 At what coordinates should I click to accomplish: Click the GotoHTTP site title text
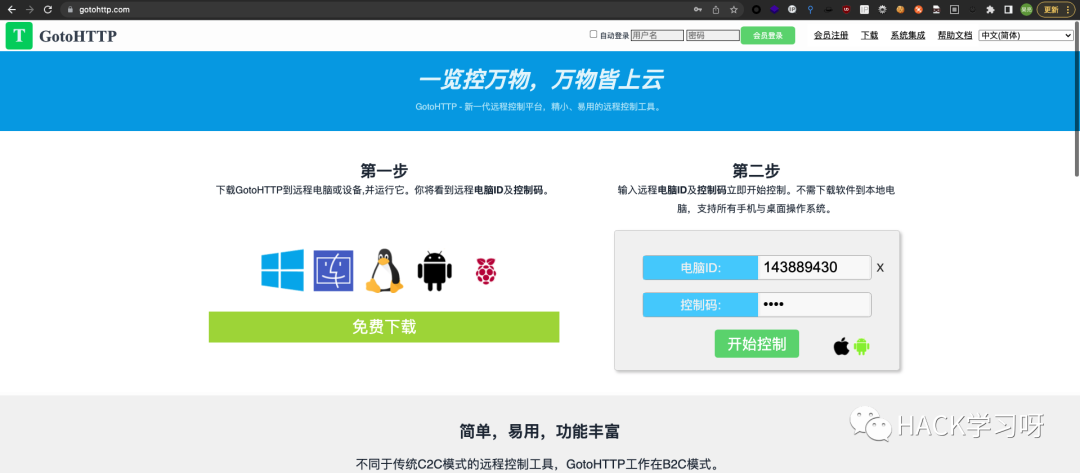[x=78, y=36]
